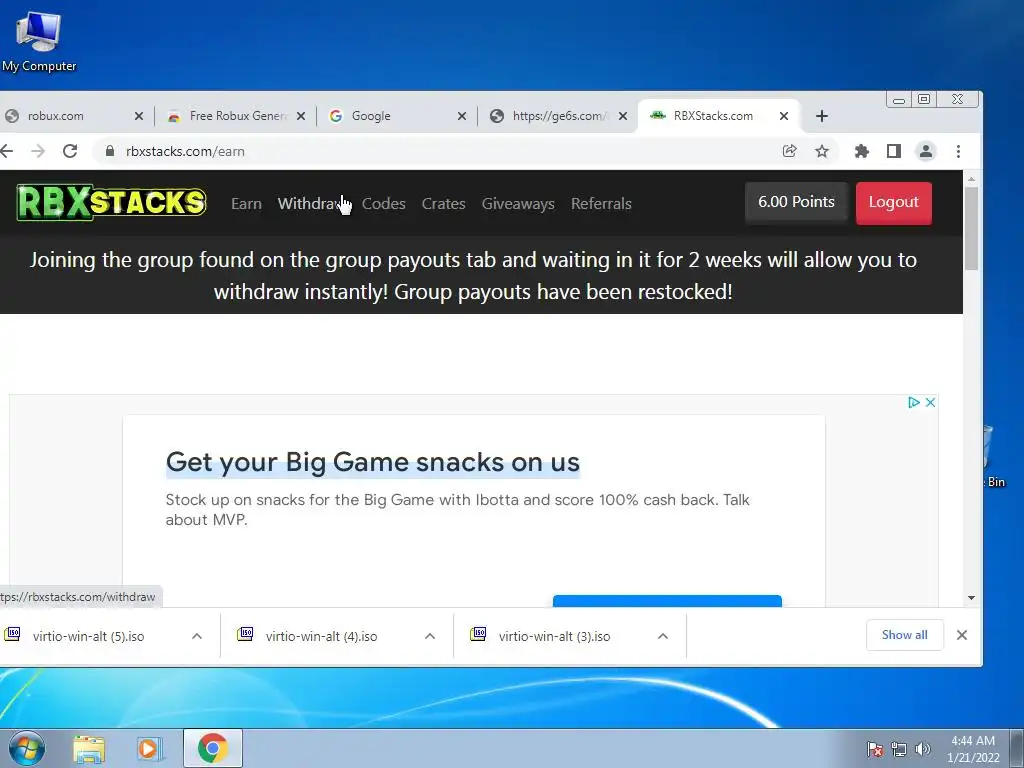Click page scrollbar up arrow
Screen dimensions: 1024x768
971,178
